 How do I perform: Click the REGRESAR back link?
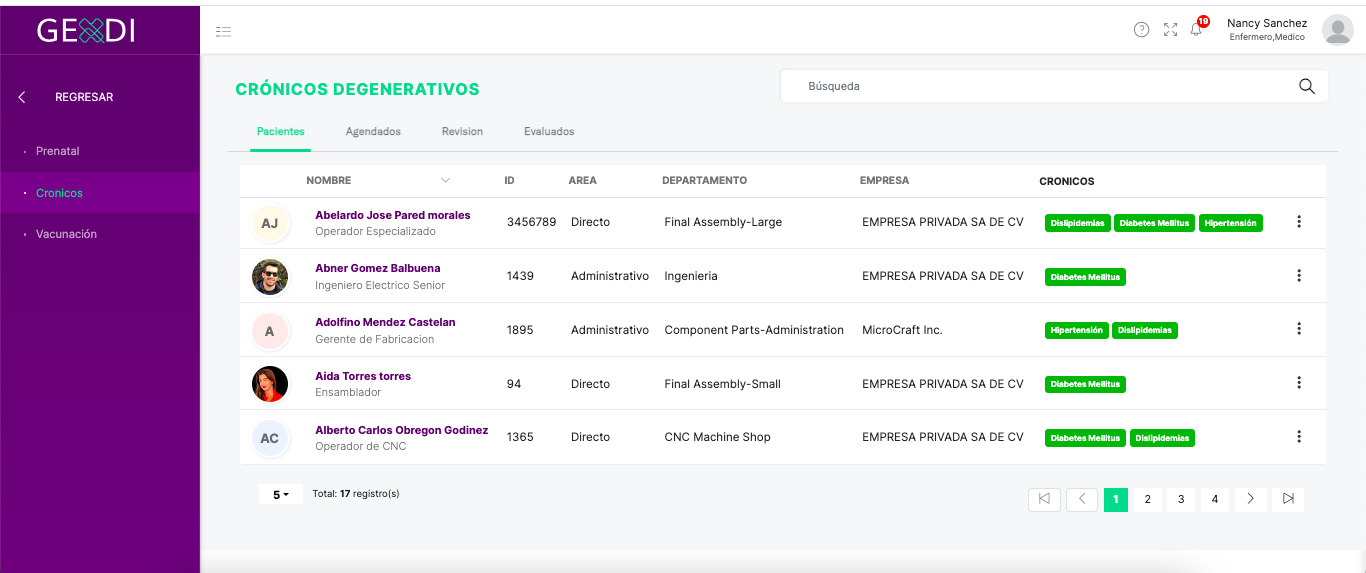pos(84,97)
